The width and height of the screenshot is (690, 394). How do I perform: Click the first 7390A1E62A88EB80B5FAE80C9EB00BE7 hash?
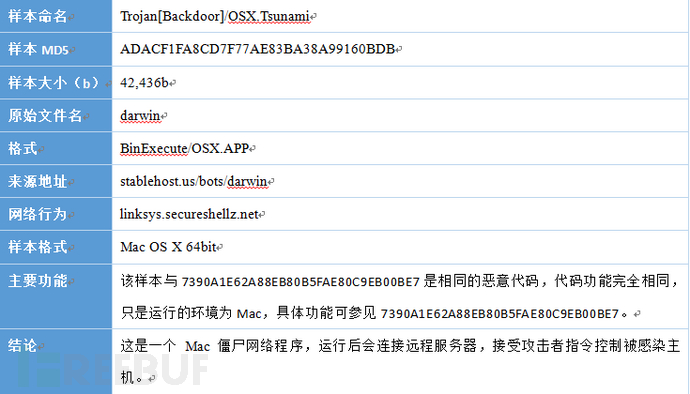301,281
